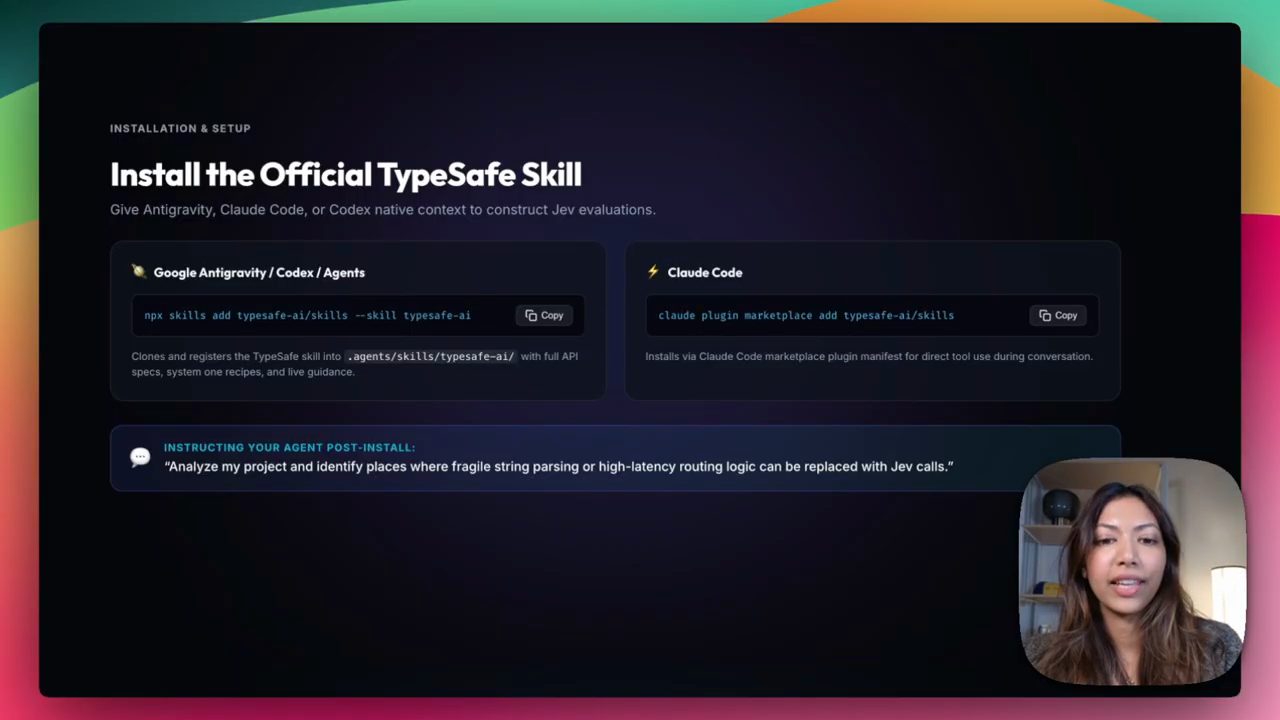Click 'Installs via Claude Code marketplace' description
This screenshot has height=720, width=1280.
click(x=869, y=356)
